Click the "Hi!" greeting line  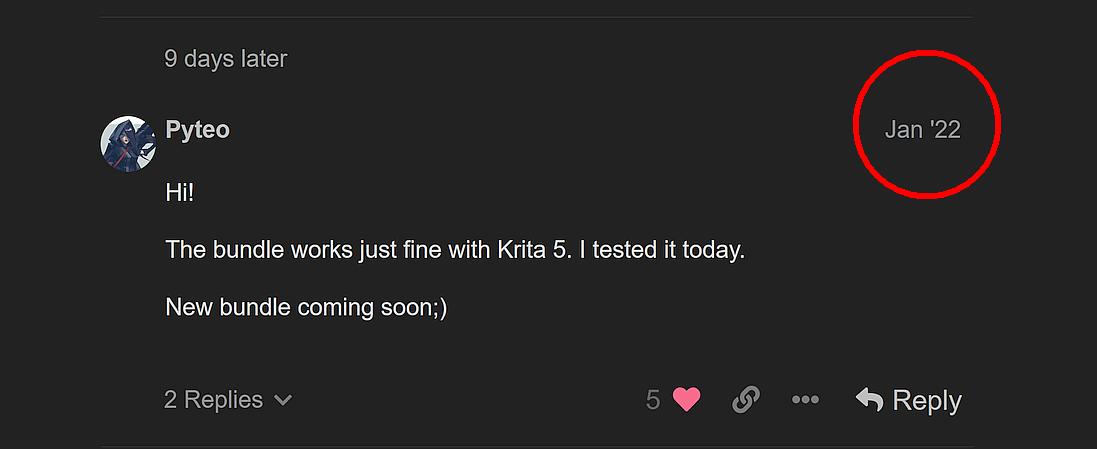(179, 192)
